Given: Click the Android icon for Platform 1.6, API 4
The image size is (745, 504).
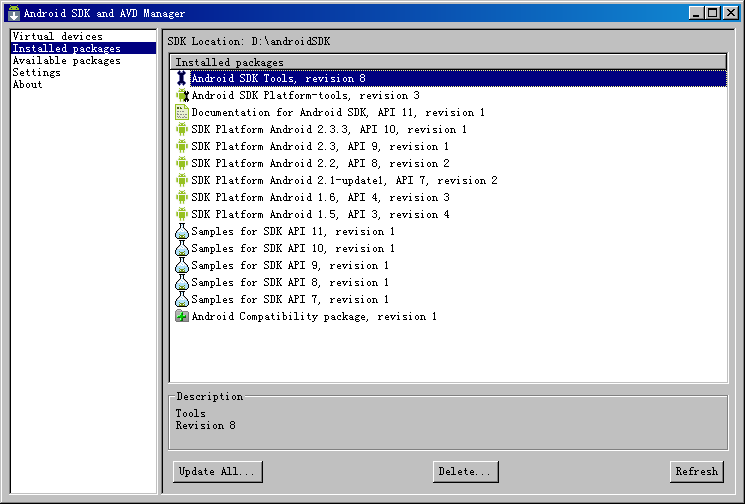Looking at the screenshot, I should (181, 197).
